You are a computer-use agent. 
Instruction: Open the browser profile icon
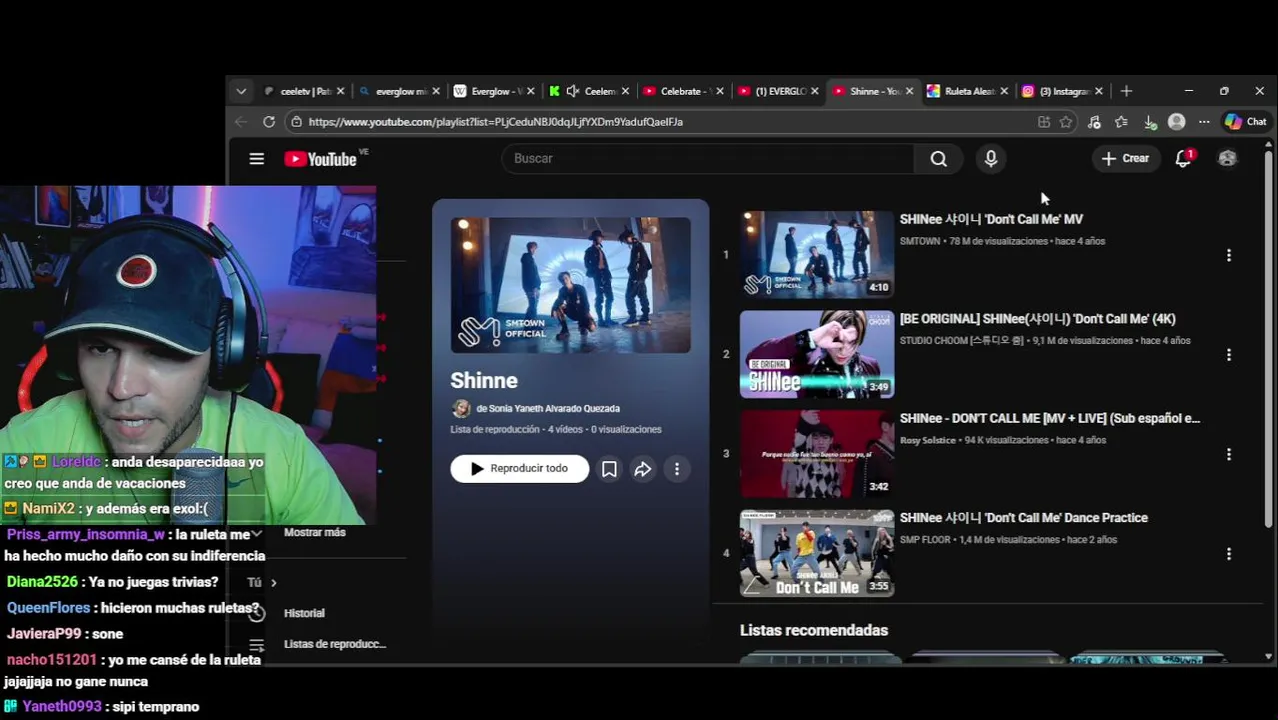[1177, 121]
